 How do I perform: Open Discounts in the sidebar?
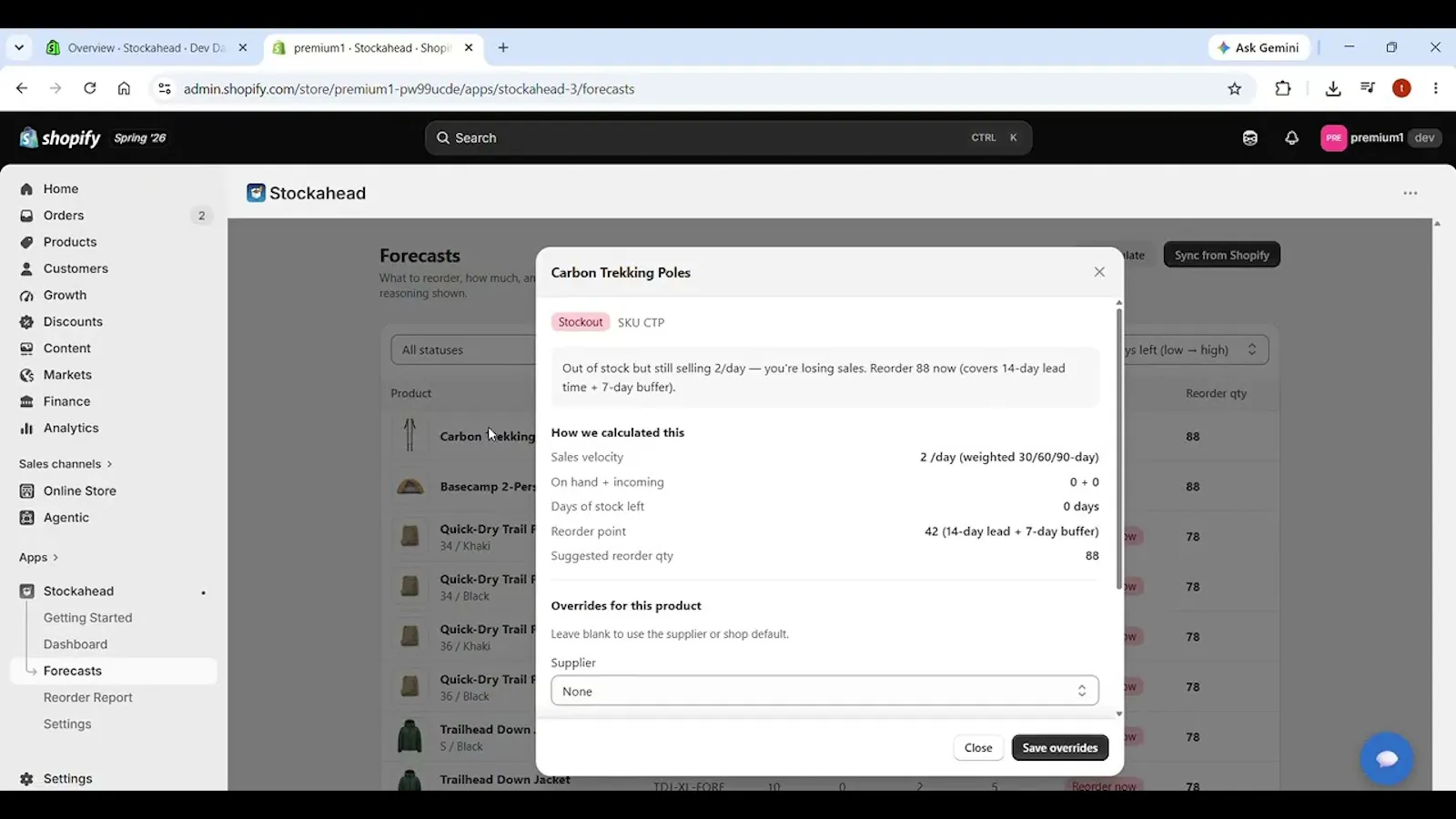(x=73, y=321)
